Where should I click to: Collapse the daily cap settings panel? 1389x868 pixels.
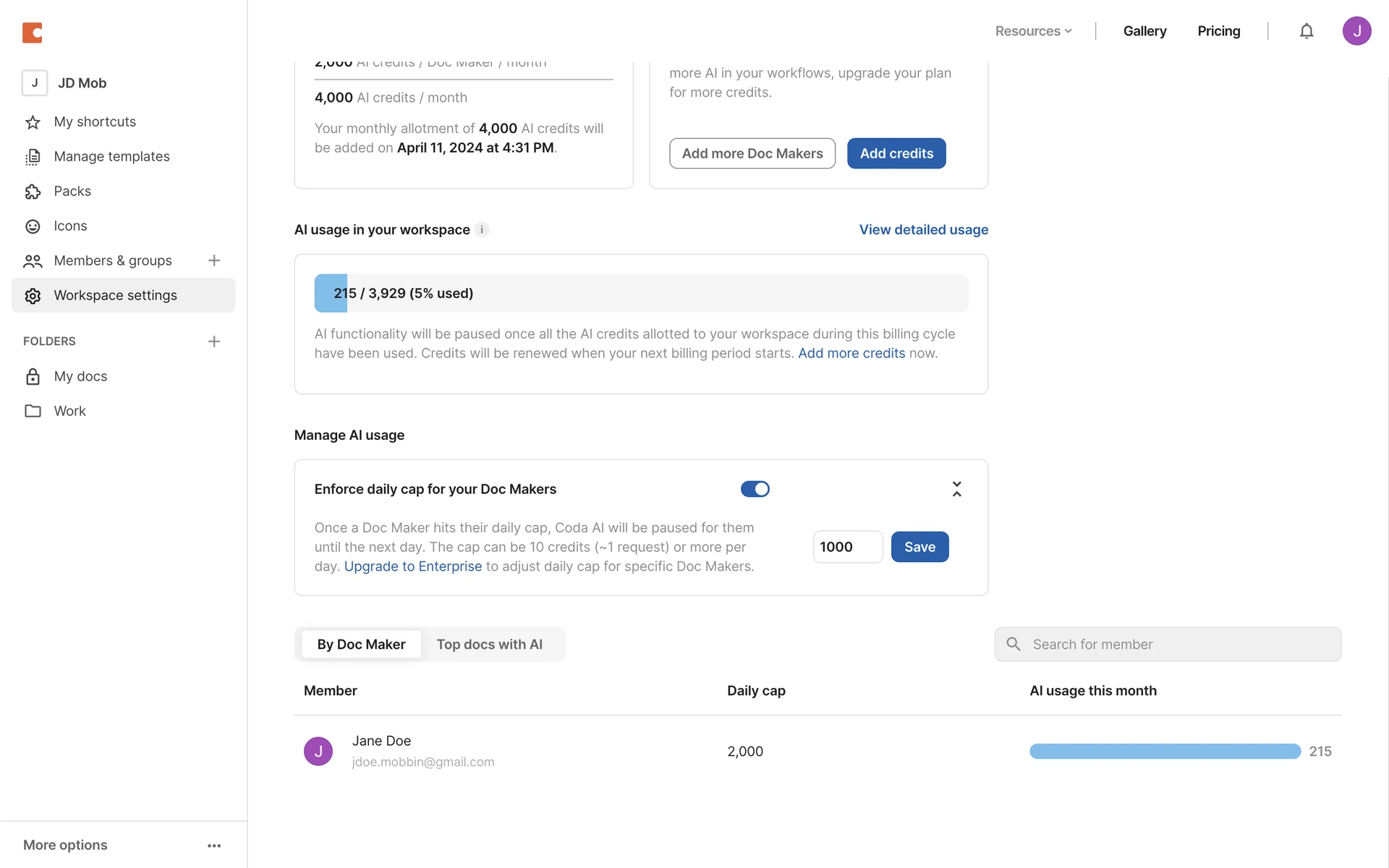tap(956, 489)
